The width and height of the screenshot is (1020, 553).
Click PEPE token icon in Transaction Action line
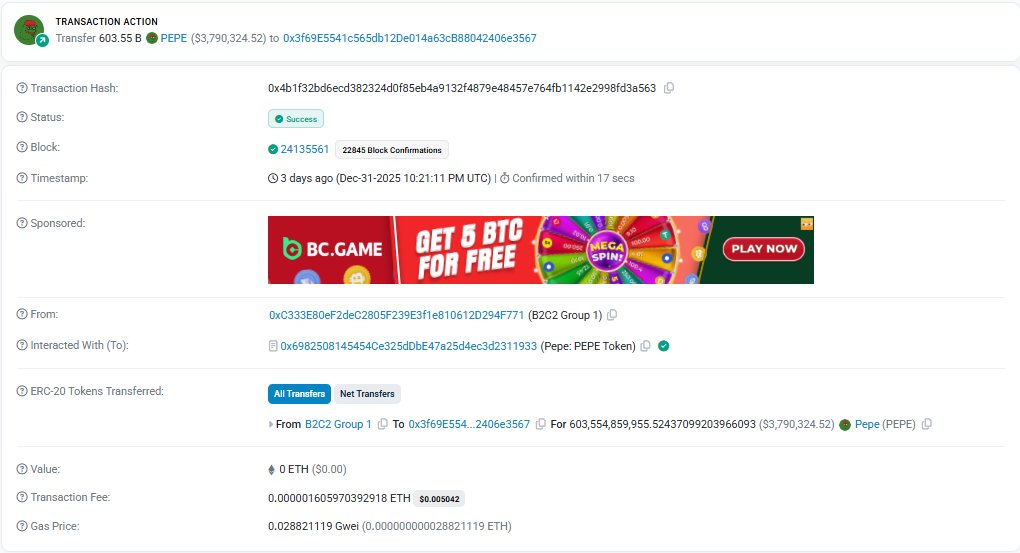pos(152,38)
